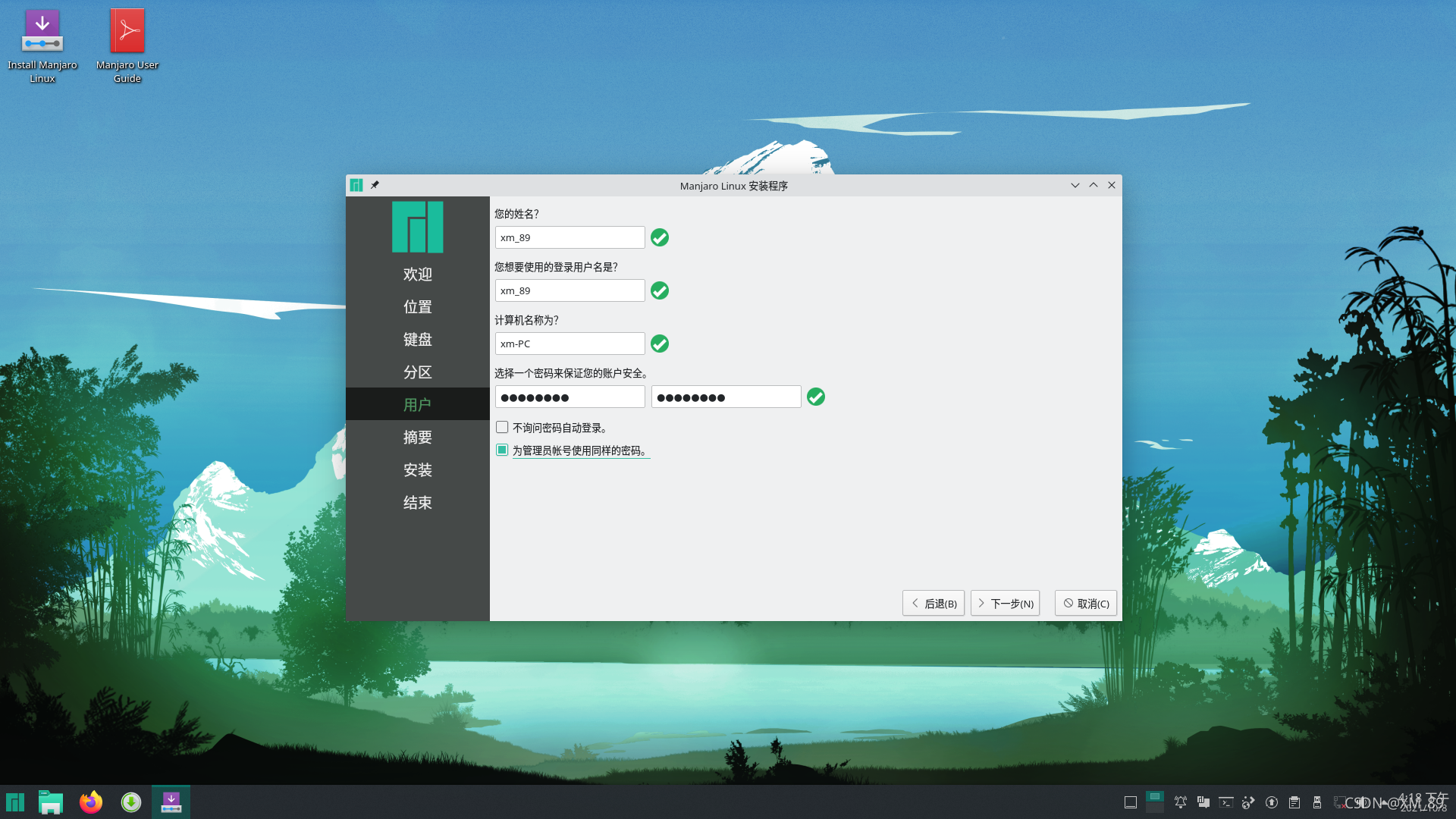Viewport: 1456px width, 819px height.
Task: Click the green check next to full name
Action: [660, 237]
